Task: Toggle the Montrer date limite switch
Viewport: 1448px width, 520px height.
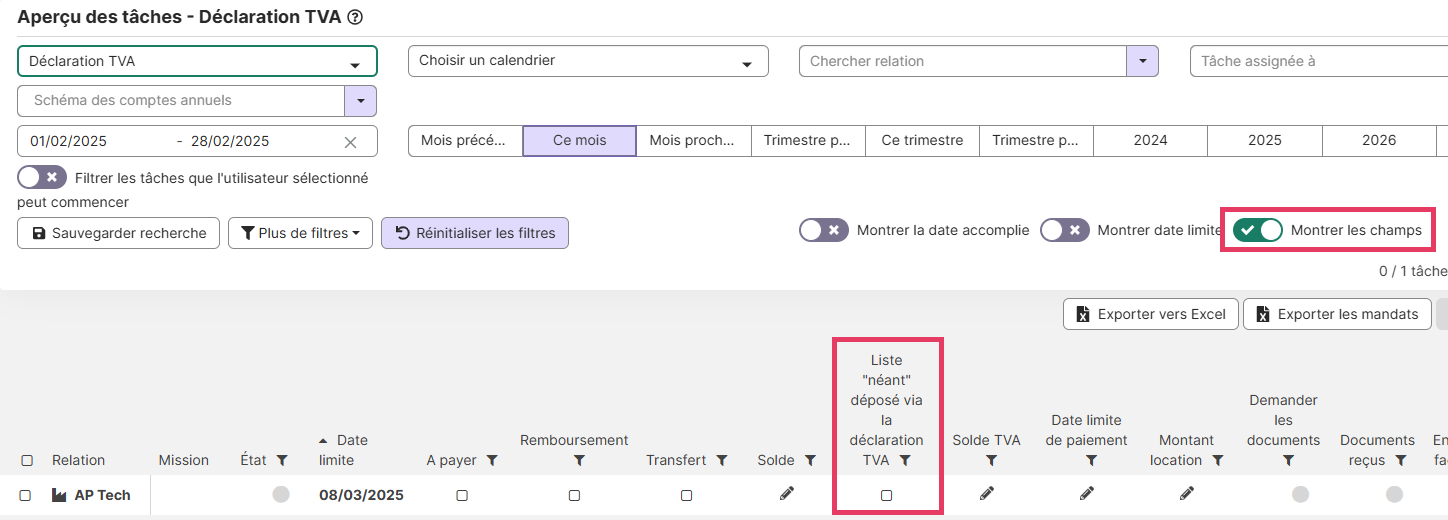Action: (1064, 230)
